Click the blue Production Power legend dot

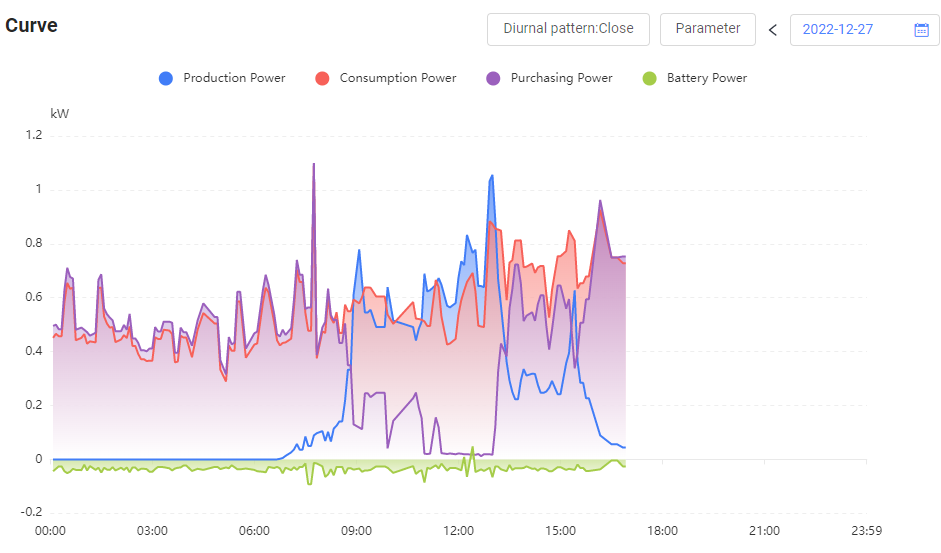tap(166, 78)
